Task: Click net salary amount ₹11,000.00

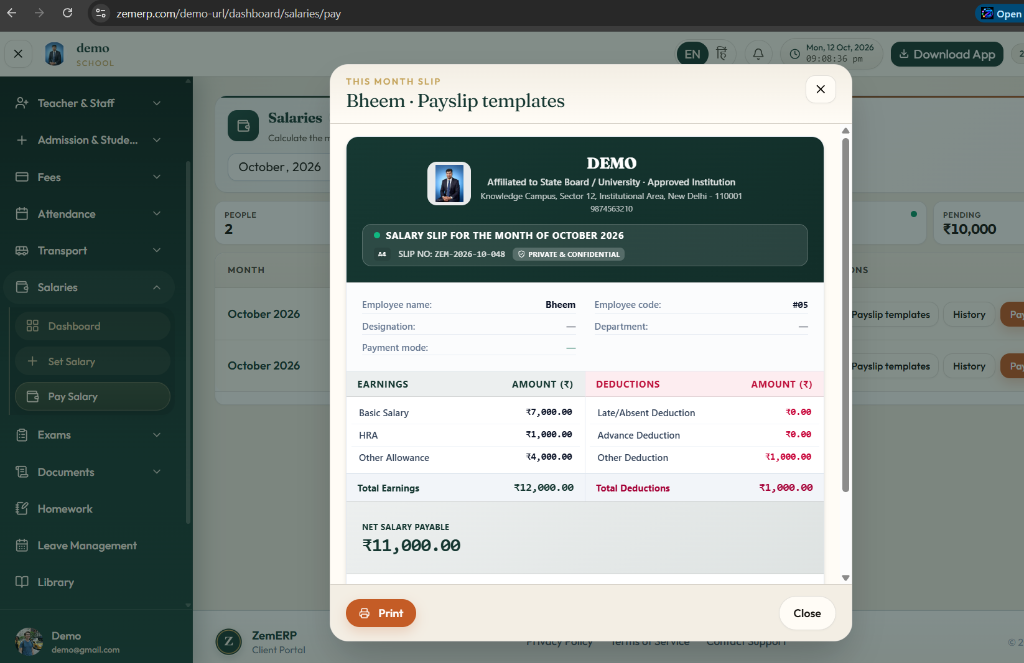Action: click(411, 545)
